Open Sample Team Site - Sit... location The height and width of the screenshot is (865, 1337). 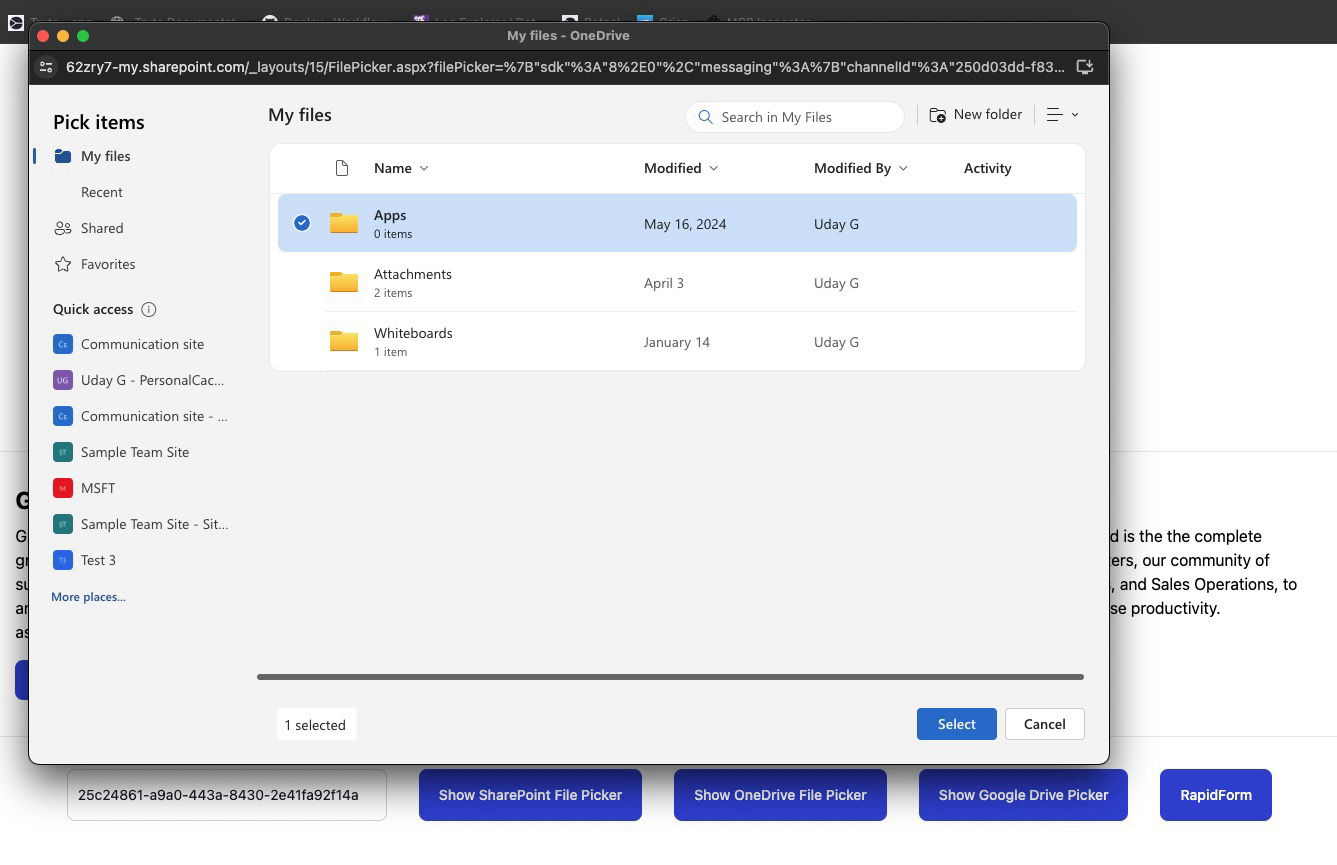pos(154,524)
